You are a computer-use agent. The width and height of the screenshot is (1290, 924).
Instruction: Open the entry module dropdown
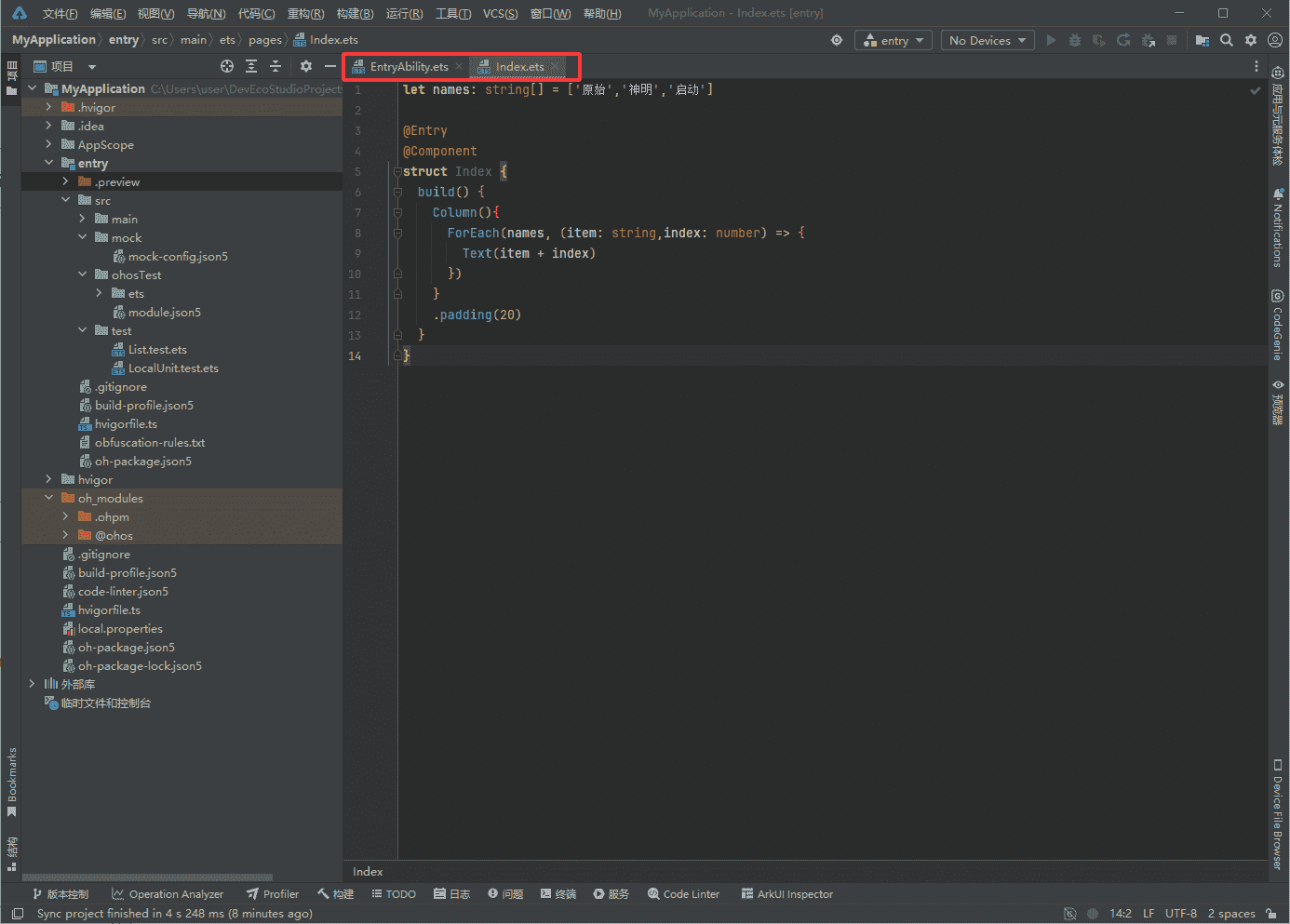[894, 40]
